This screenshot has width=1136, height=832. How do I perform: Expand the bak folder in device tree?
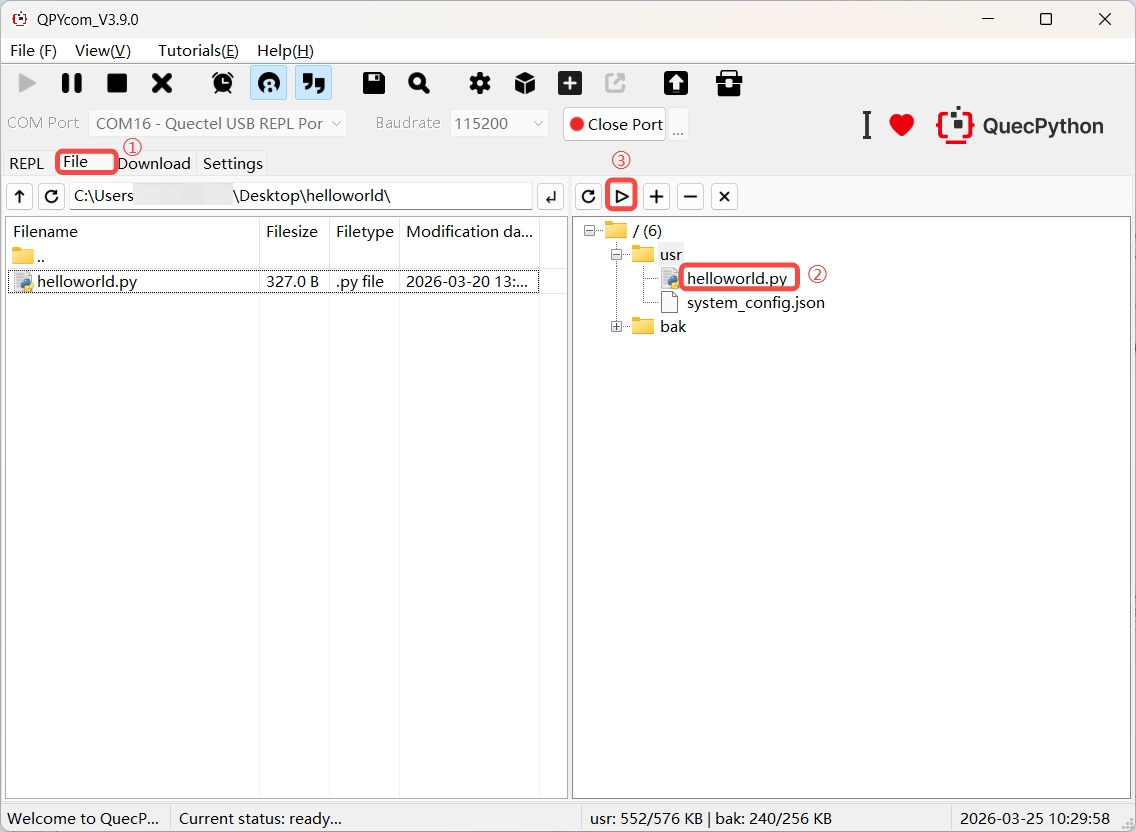pyautogui.click(x=617, y=327)
